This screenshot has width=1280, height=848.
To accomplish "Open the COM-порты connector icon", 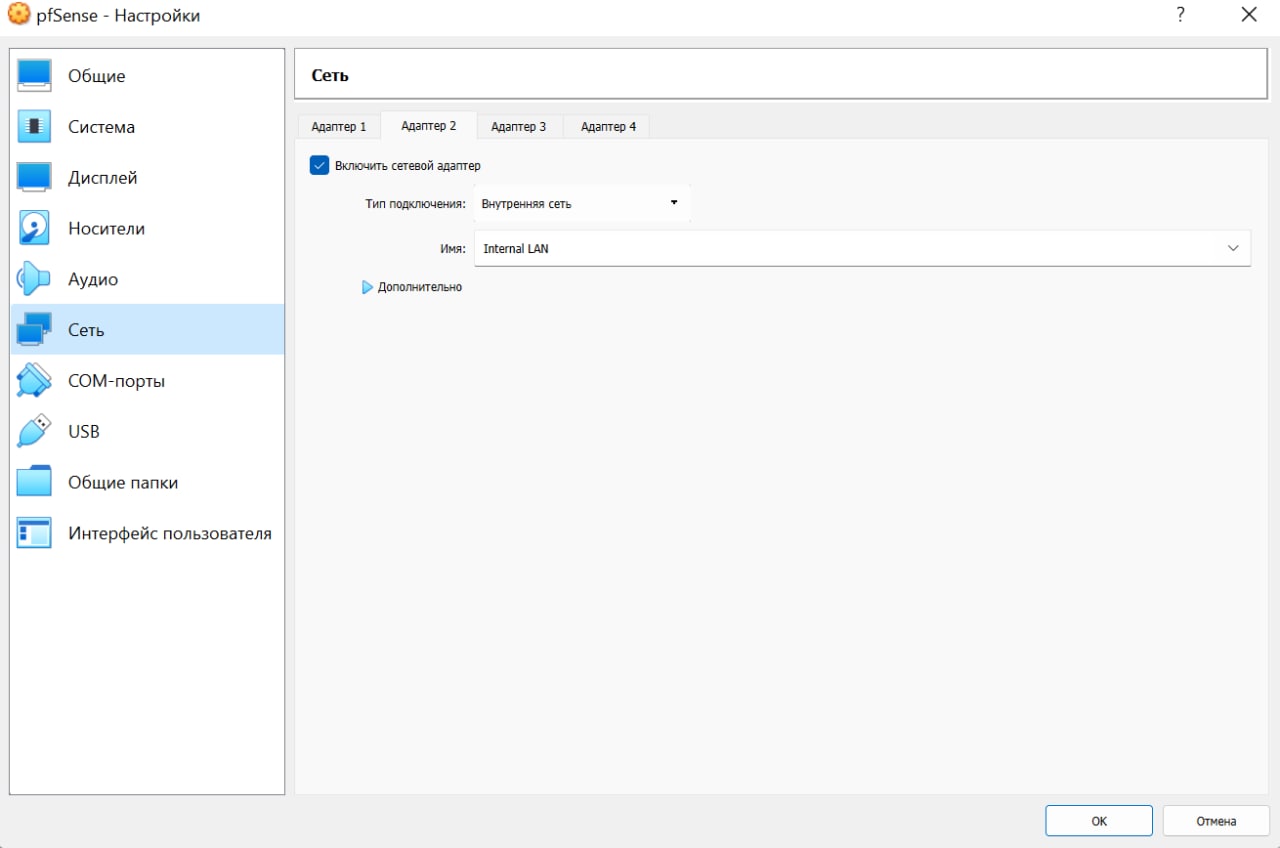I will click(34, 381).
